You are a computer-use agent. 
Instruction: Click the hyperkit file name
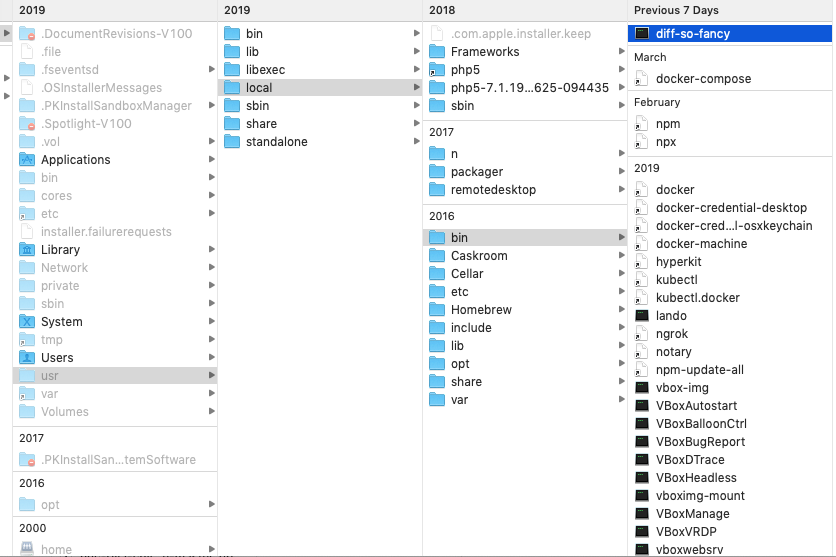(678, 262)
